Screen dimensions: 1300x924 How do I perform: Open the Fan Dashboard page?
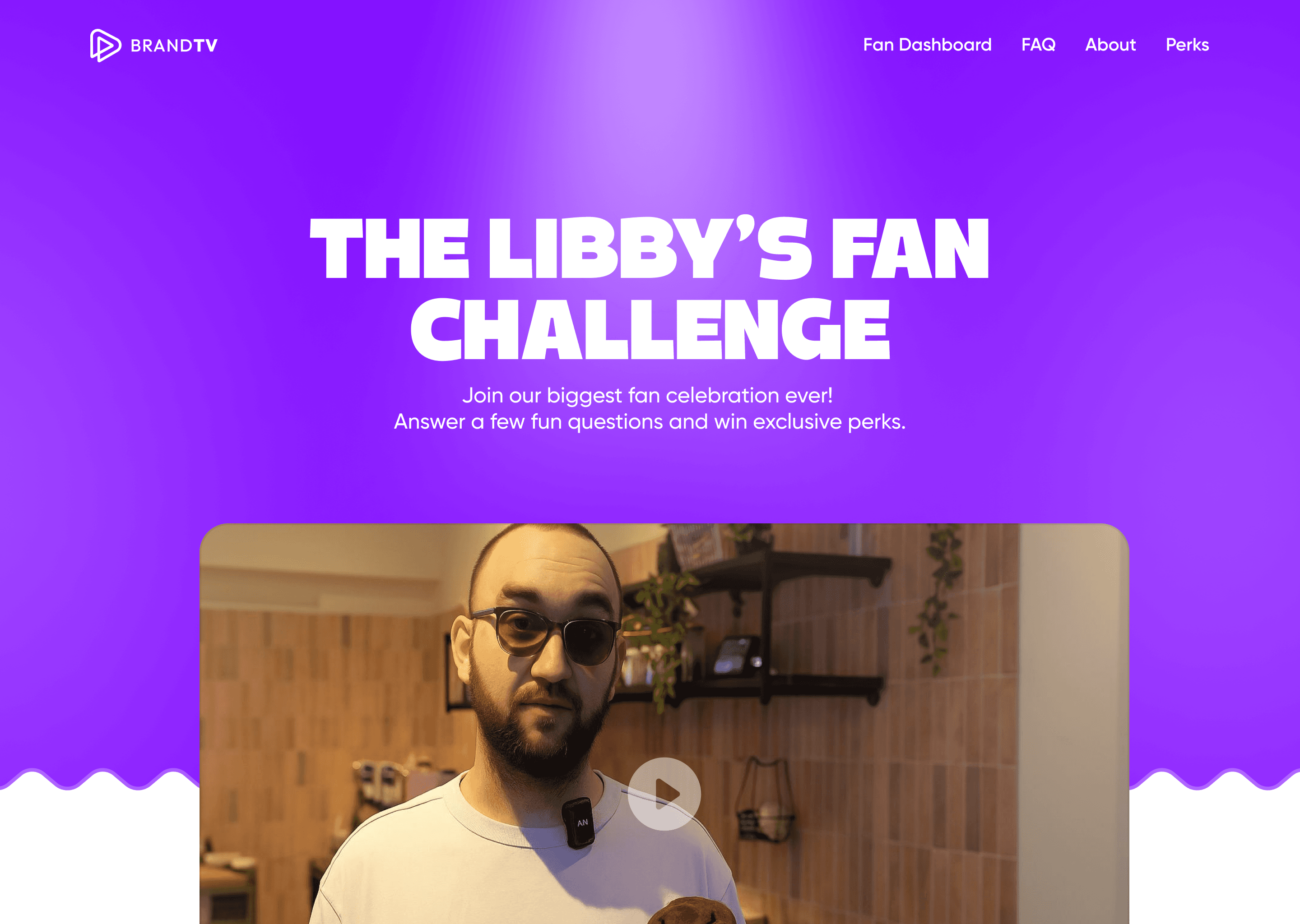click(927, 45)
